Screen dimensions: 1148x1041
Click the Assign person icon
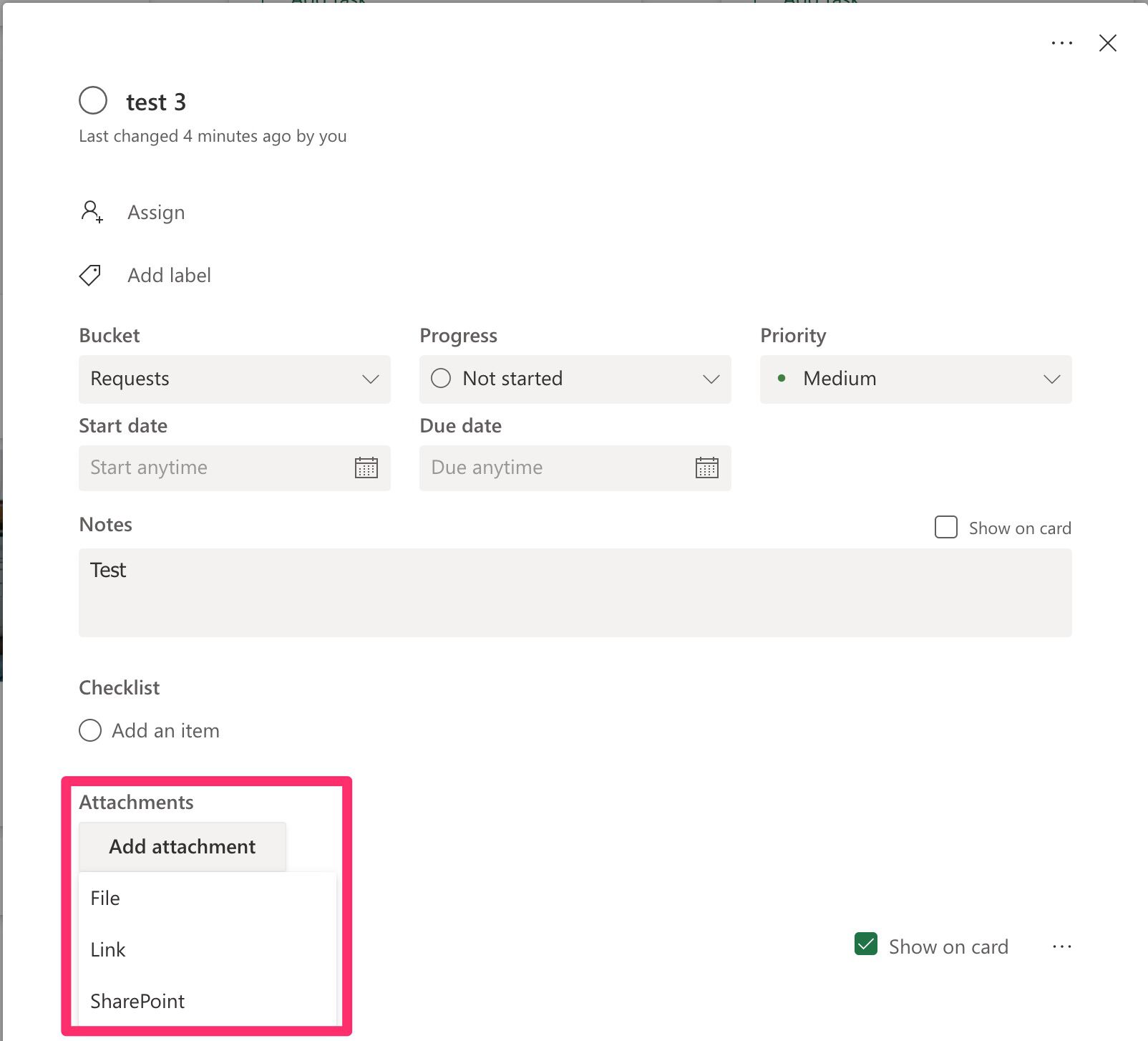[x=90, y=212]
